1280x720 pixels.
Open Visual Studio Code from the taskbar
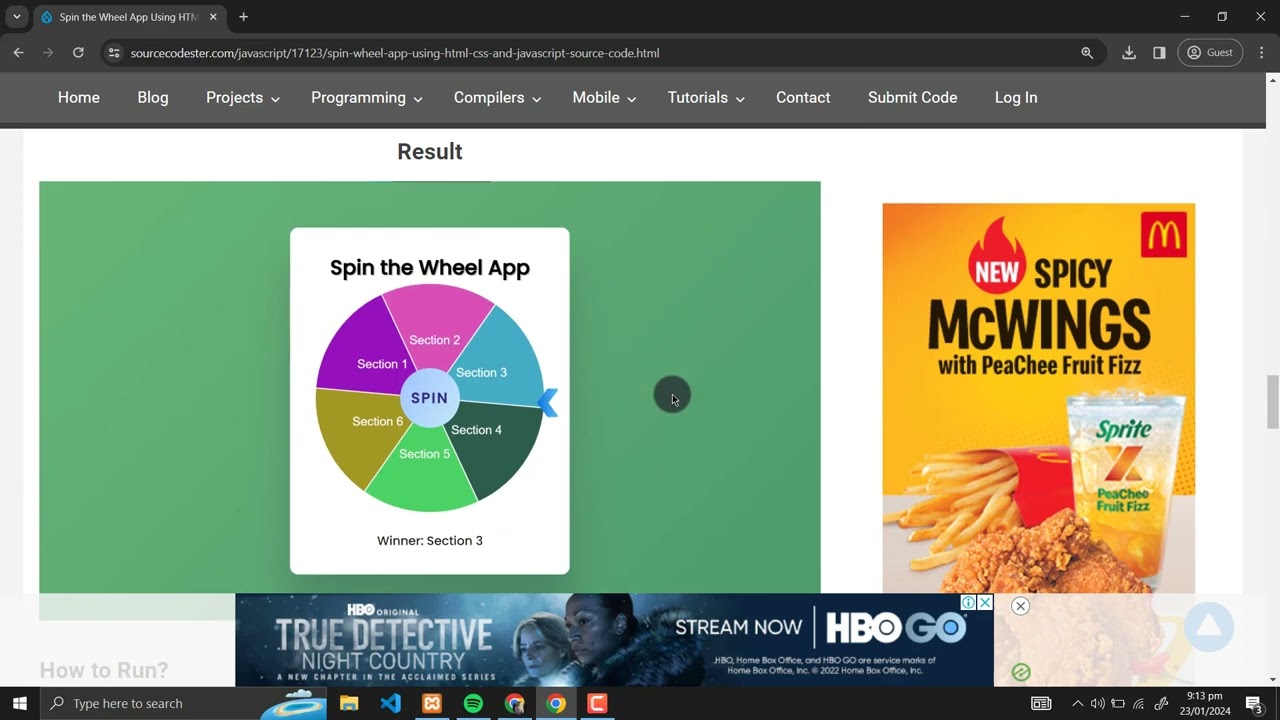click(391, 703)
